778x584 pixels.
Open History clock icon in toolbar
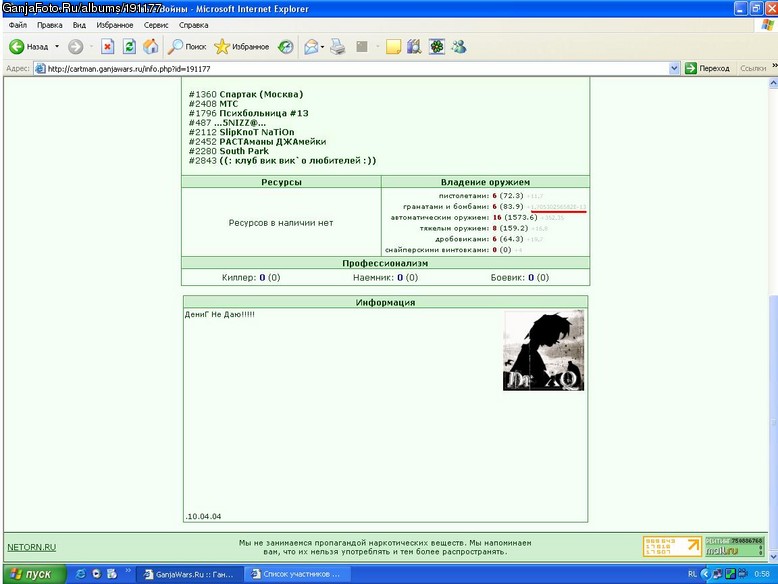(285, 47)
